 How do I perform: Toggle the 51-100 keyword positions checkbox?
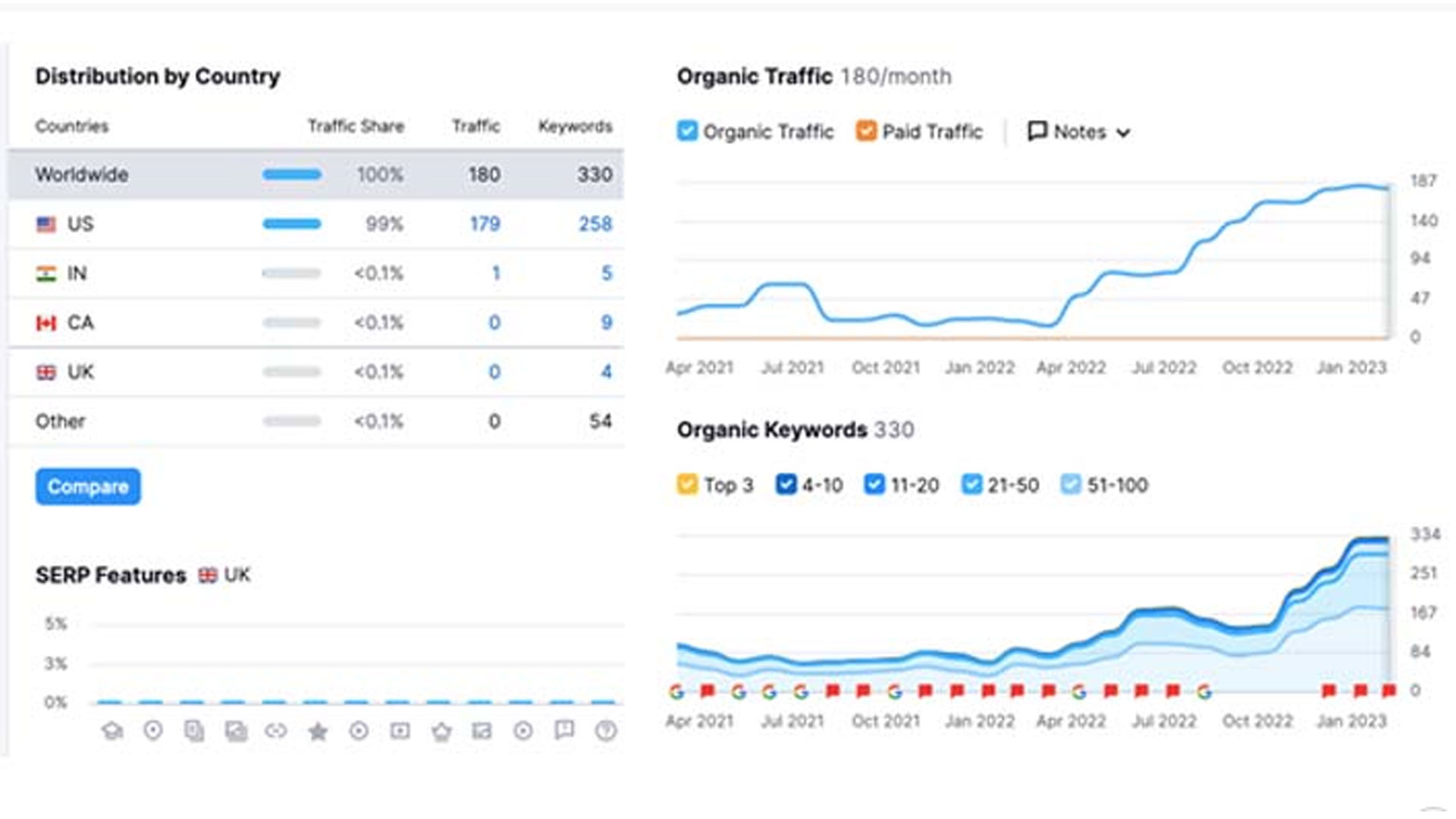coord(1071,485)
